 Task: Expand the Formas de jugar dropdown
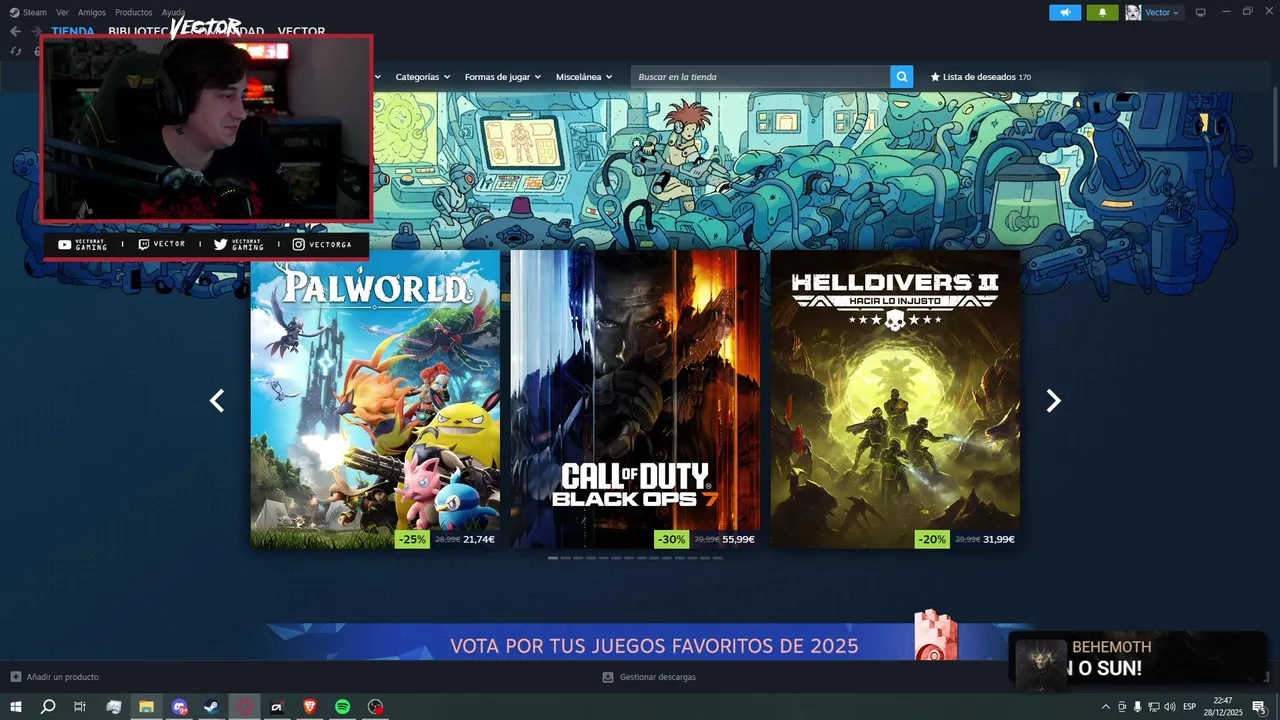point(502,77)
